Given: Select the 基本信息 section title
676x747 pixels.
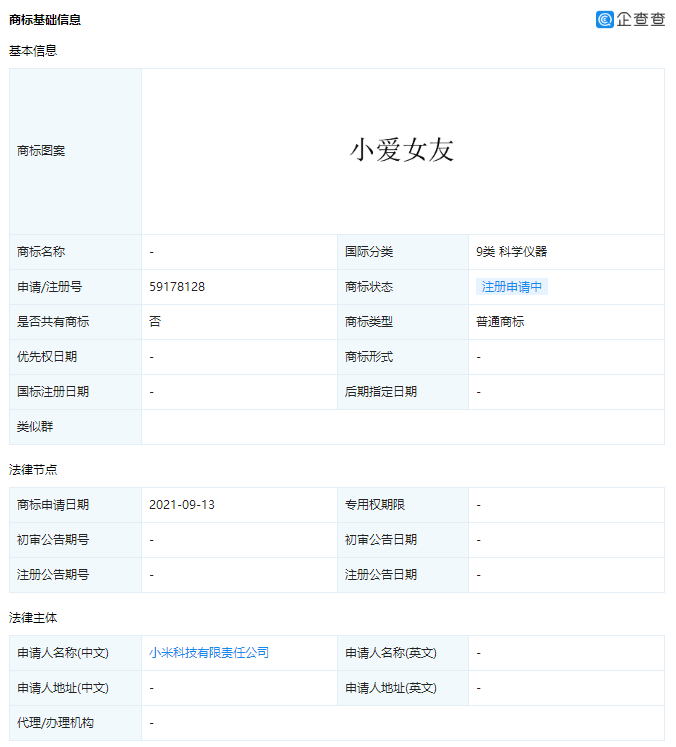Looking at the screenshot, I should (x=33, y=51).
